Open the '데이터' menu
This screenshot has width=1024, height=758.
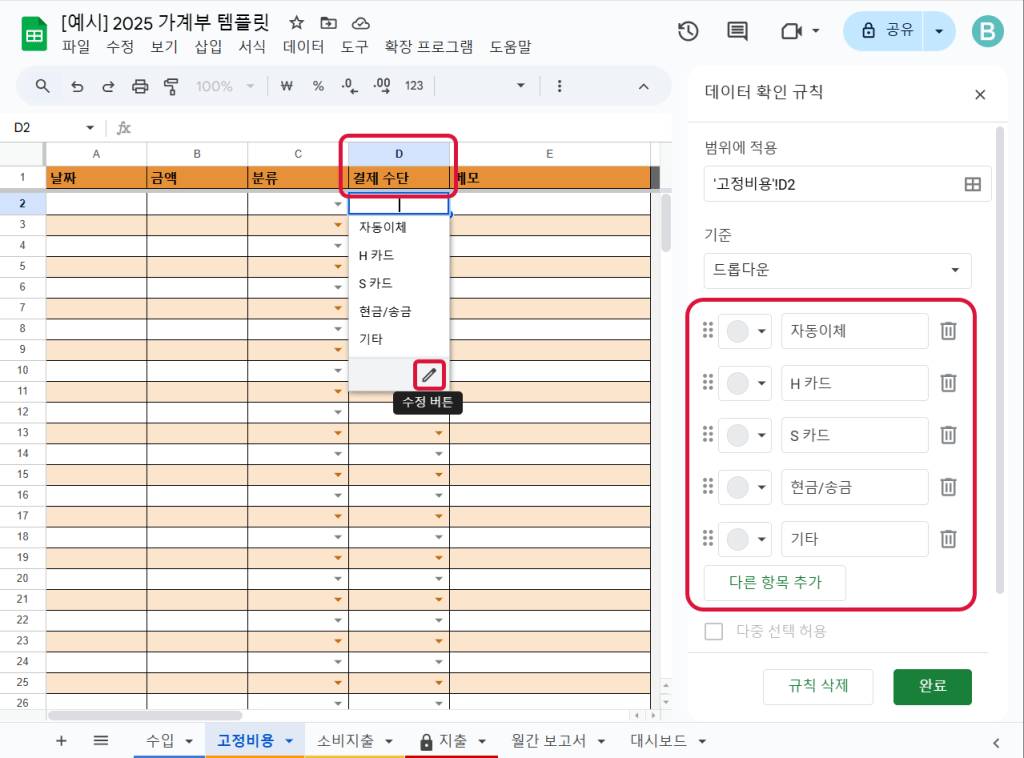(303, 46)
